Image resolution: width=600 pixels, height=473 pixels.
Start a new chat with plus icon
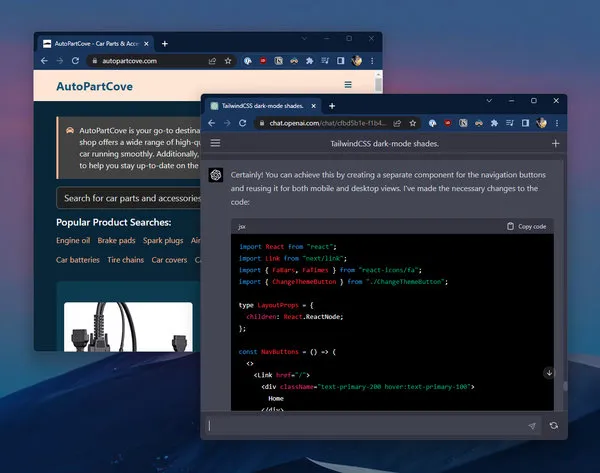click(x=555, y=144)
